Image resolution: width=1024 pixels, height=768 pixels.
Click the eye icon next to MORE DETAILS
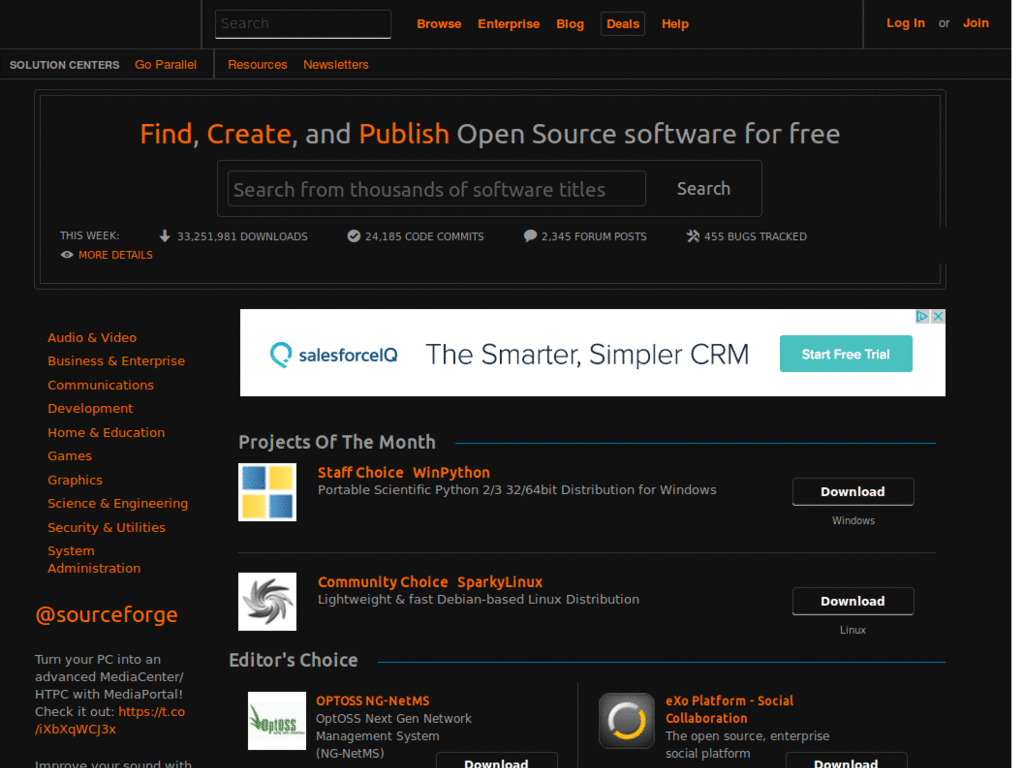[x=66, y=255]
